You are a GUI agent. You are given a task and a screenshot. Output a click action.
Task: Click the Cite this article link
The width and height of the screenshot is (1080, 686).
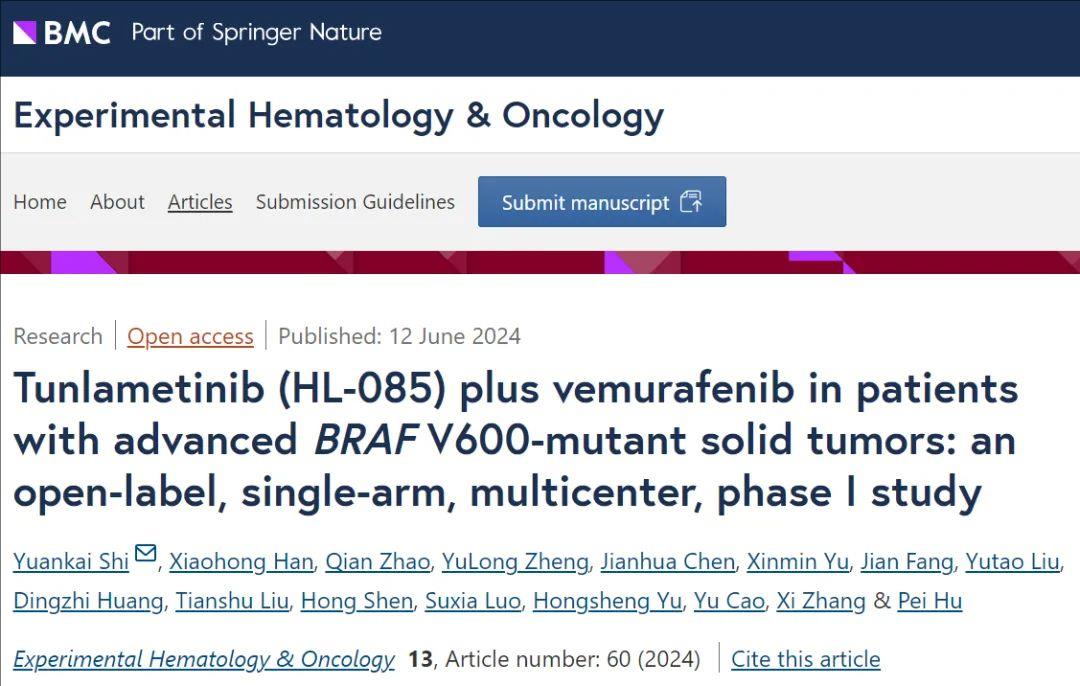click(805, 659)
